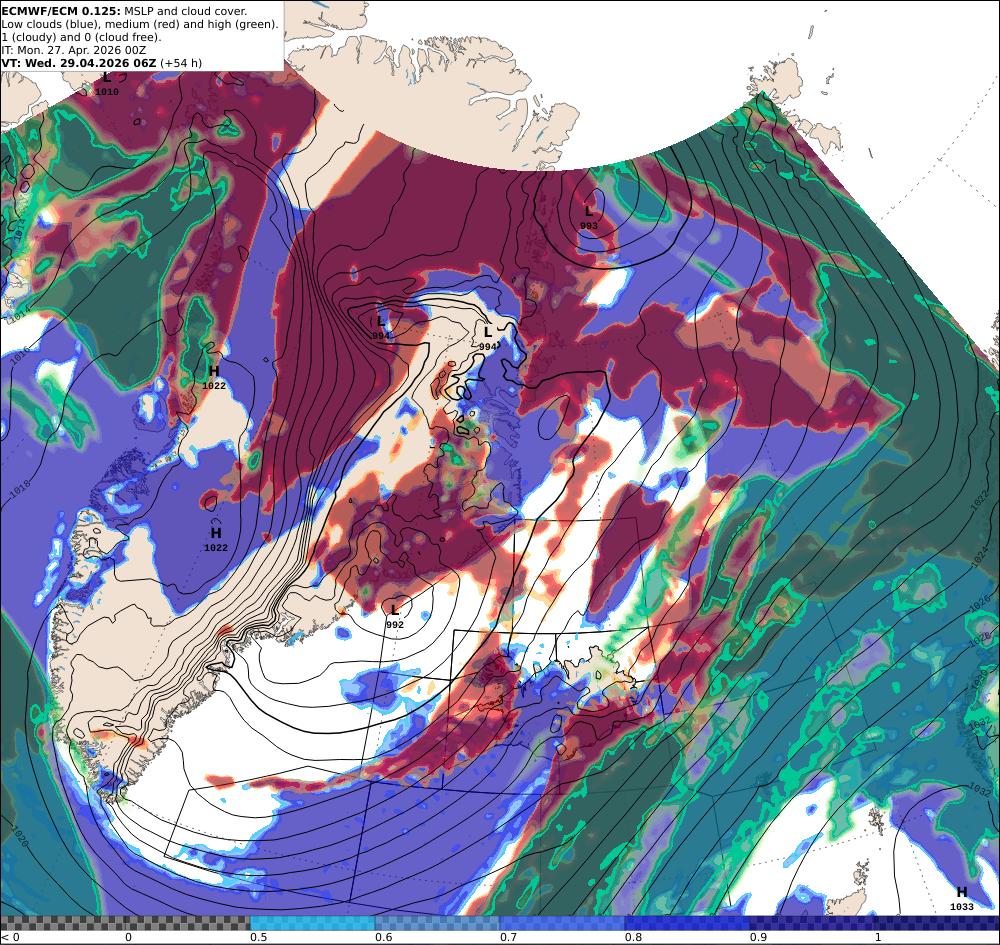Pick the 0.7–0.8 color bar segment
Image resolution: width=1000 pixels, height=945 pixels.
click(562, 923)
